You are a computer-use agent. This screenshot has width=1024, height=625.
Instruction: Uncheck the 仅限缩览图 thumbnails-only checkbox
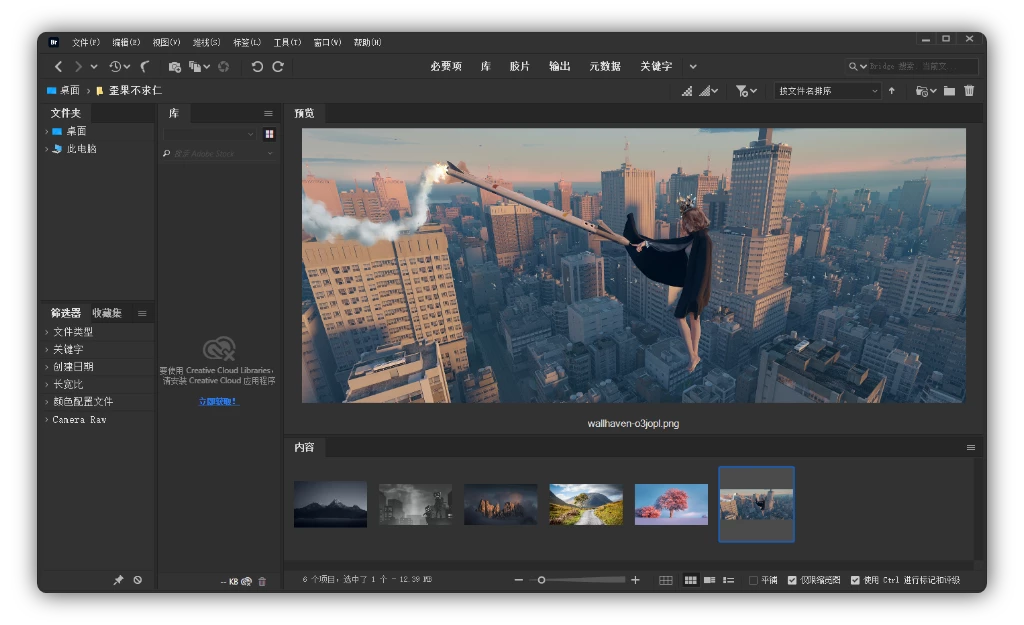coord(792,580)
